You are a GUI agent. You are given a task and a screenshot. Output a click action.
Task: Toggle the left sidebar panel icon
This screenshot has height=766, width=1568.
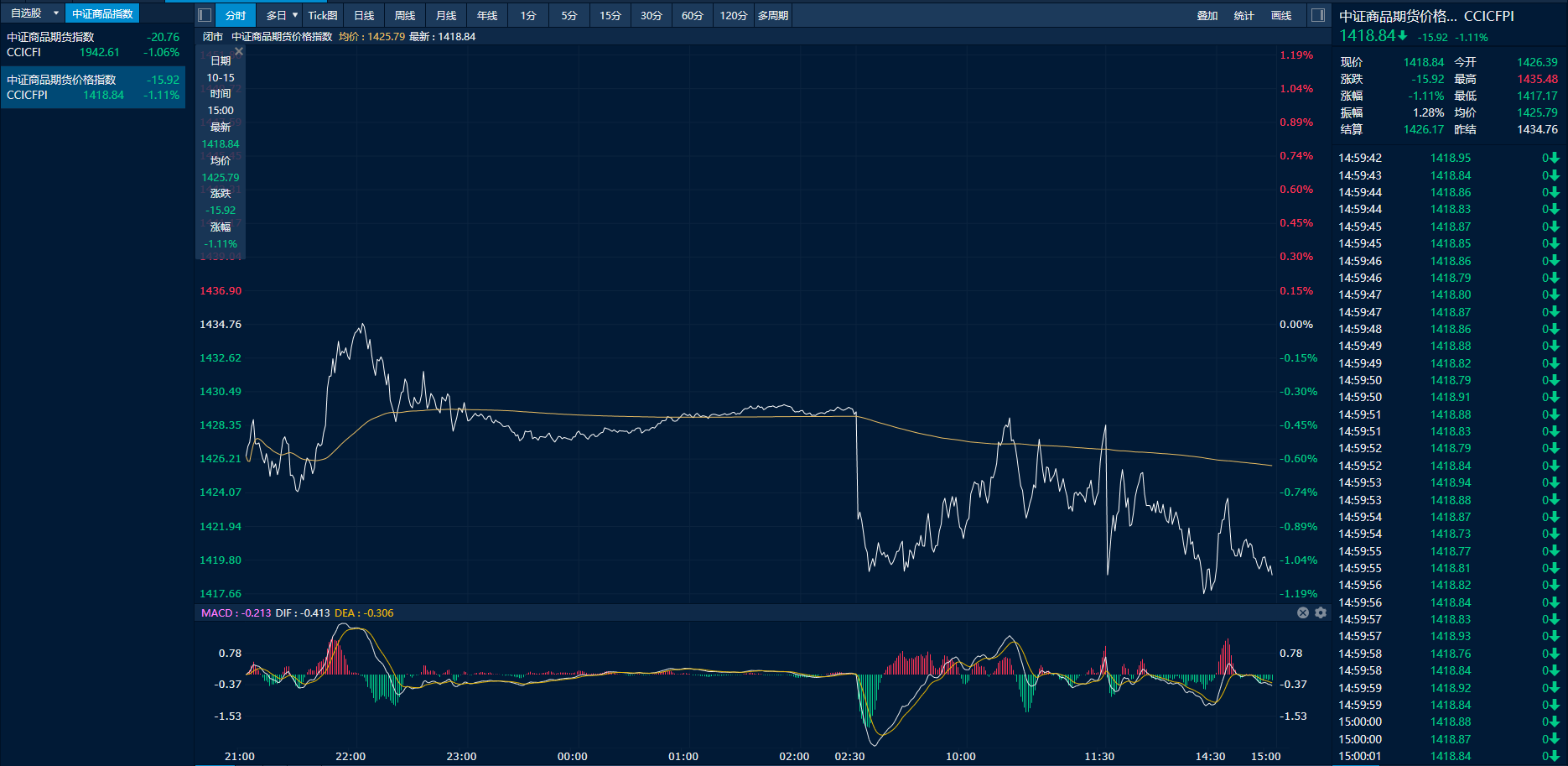click(x=205, y=15)
